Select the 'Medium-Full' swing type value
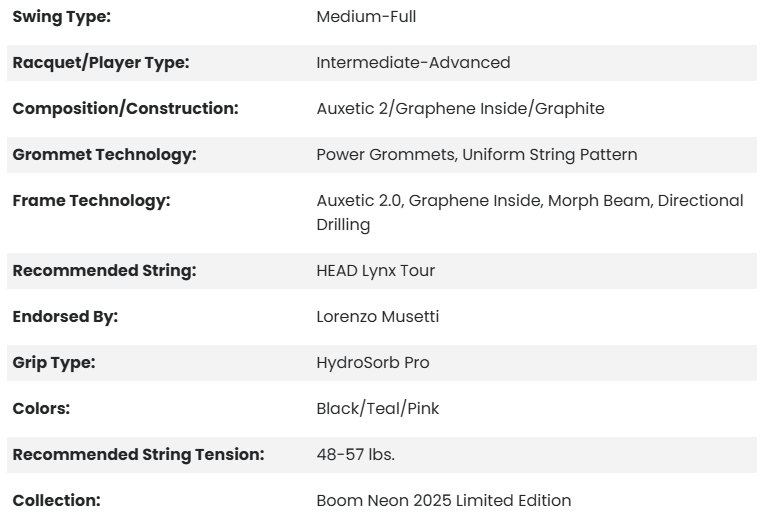775x522 pixels. [x=366, y=17]
